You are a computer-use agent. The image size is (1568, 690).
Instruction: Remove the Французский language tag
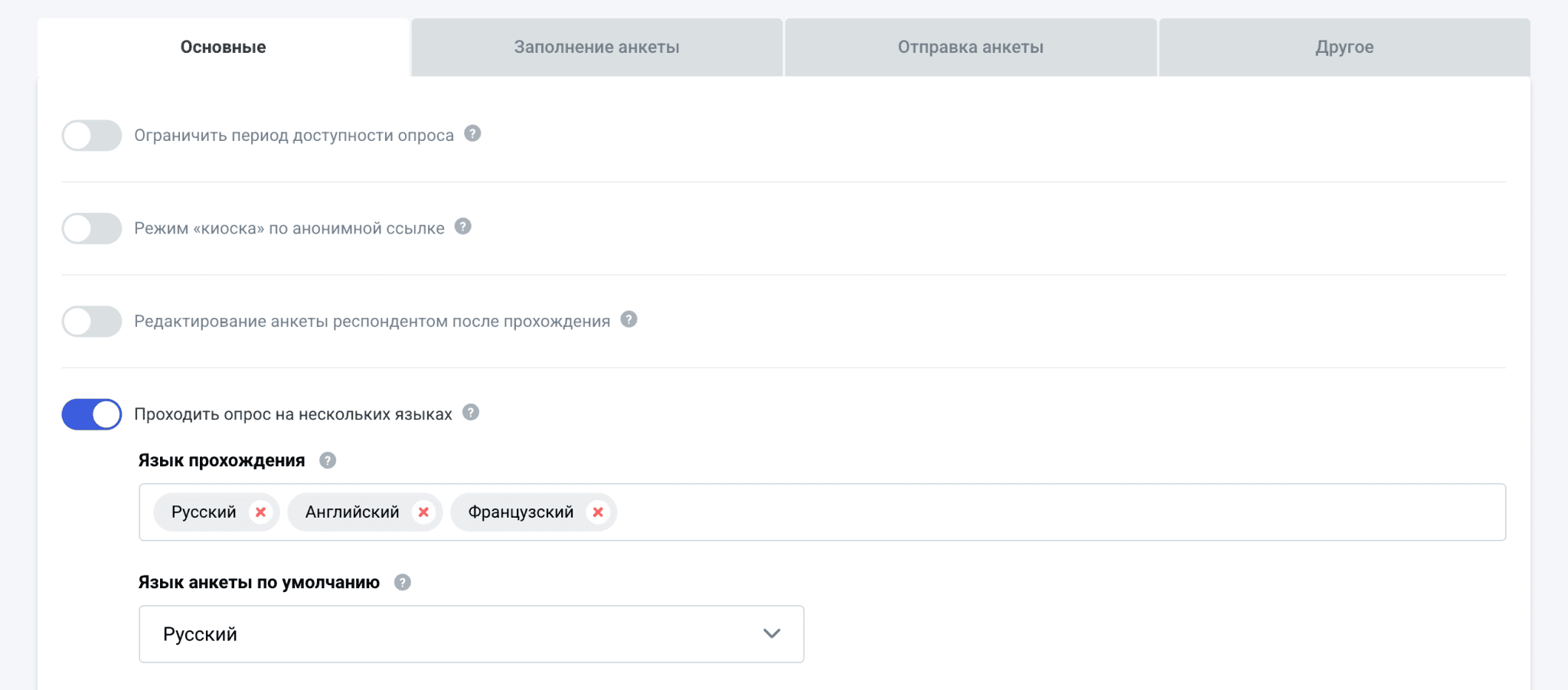pos(598,512)
